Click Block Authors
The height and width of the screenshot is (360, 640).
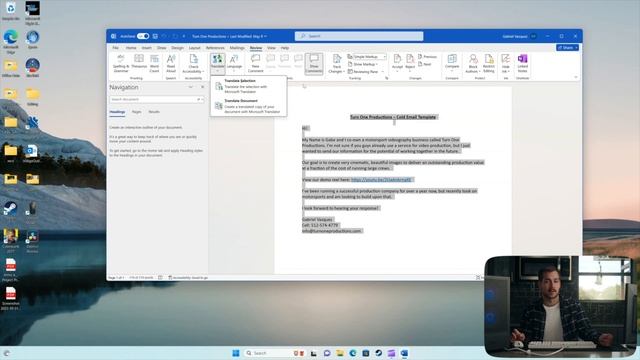coord(473,64)
